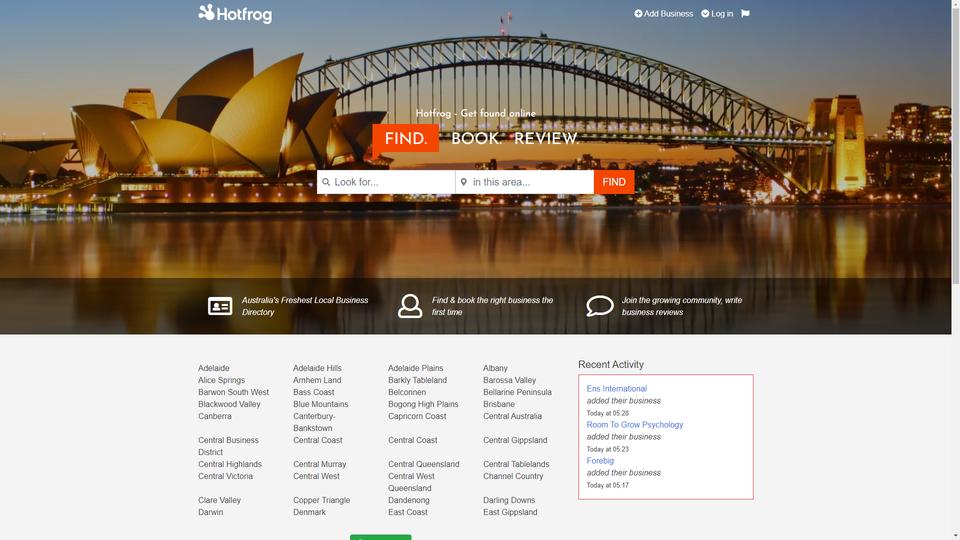Screen dimensions: 960x540
Task: Click the Add Business plus icon
Action: (638, 13)
